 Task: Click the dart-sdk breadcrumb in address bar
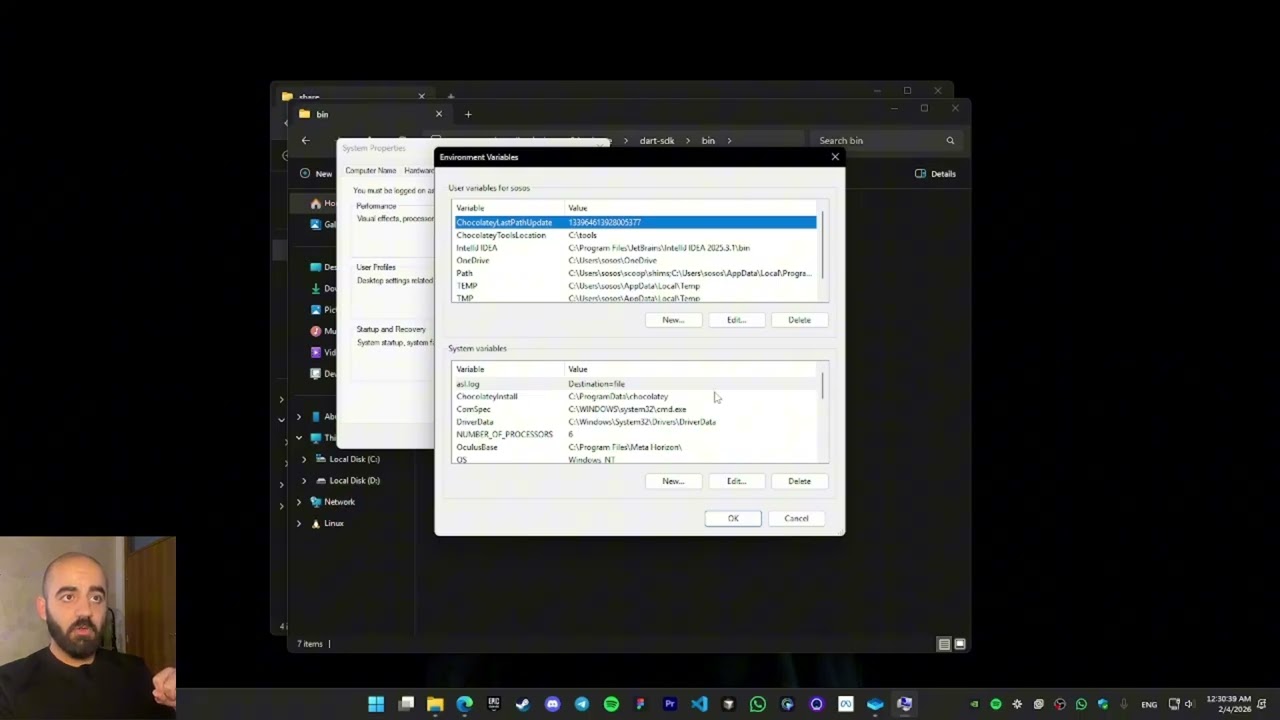tap(657, 141)
